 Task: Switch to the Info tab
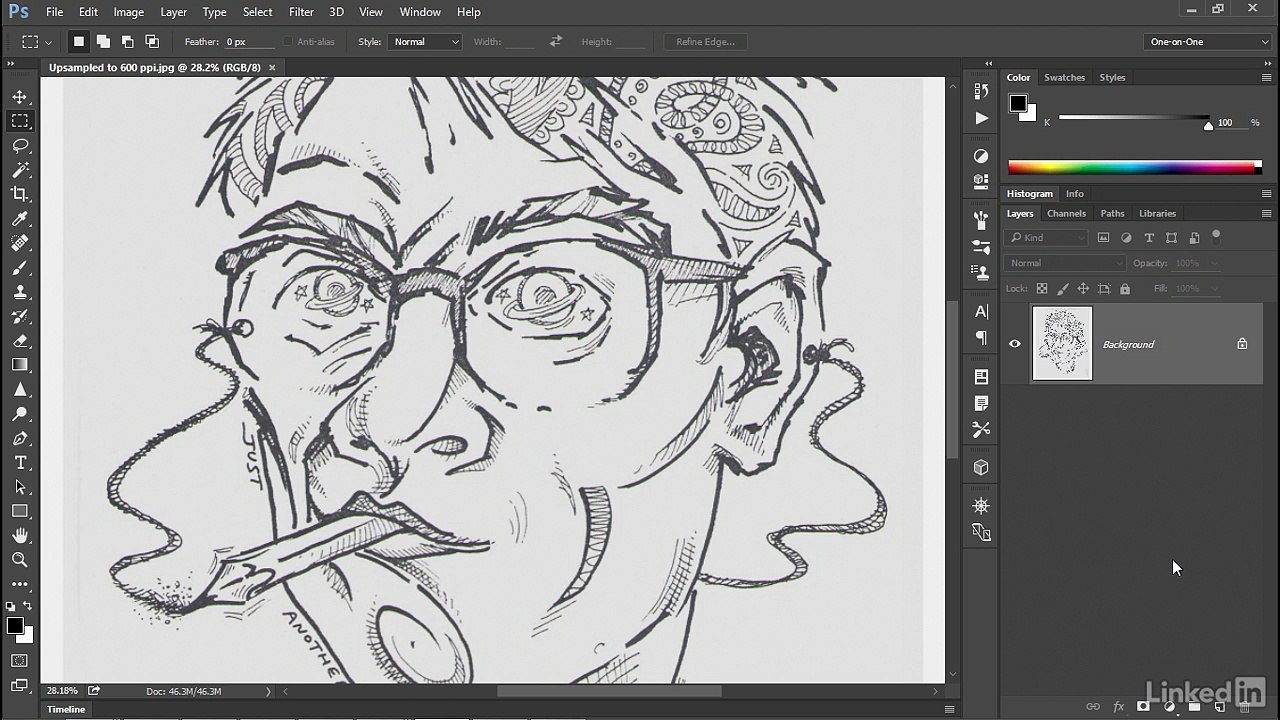pyautogui.click(x=1074, y=193)
